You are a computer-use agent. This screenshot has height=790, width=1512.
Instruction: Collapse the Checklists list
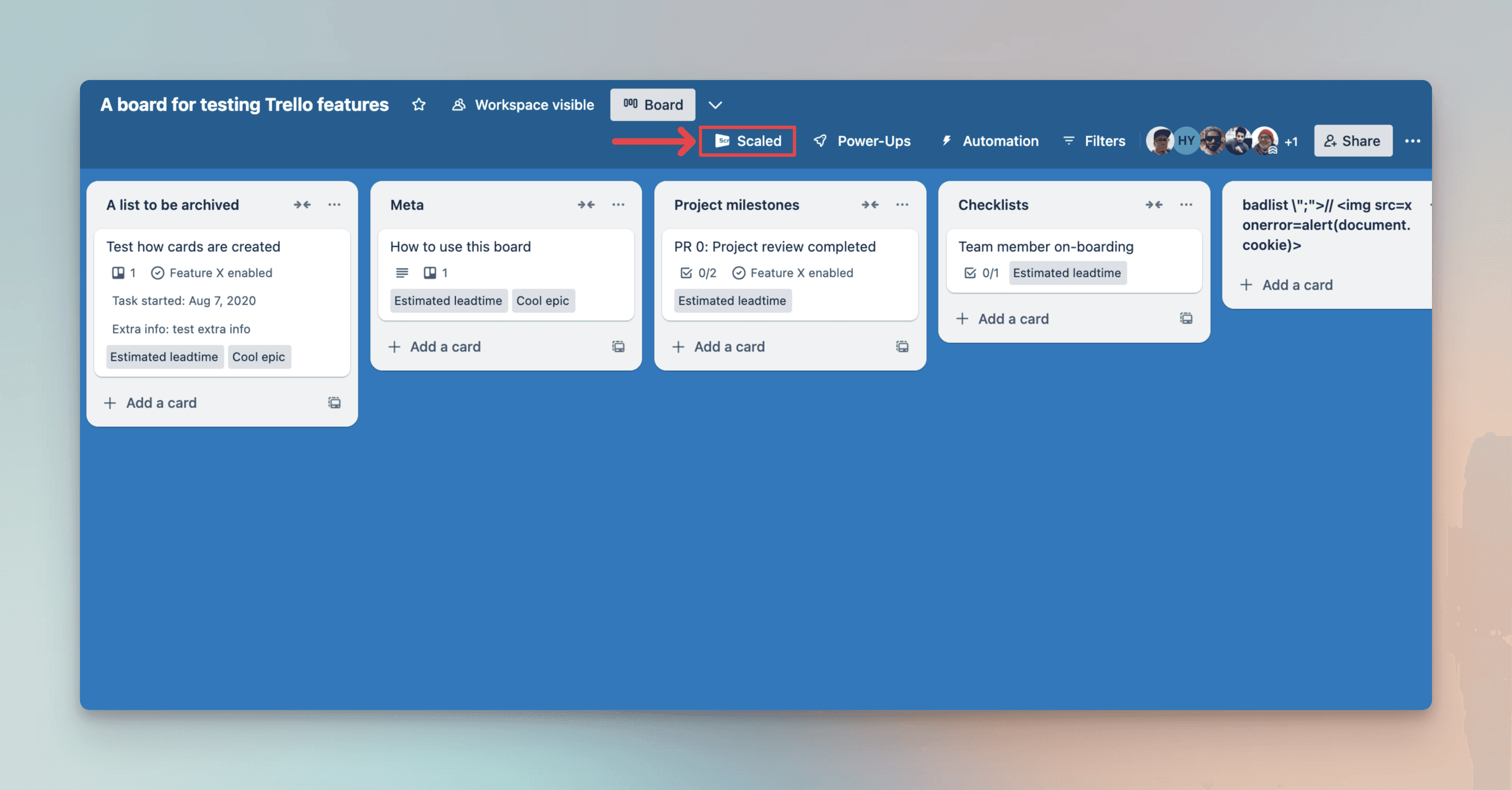(1154, 205)
